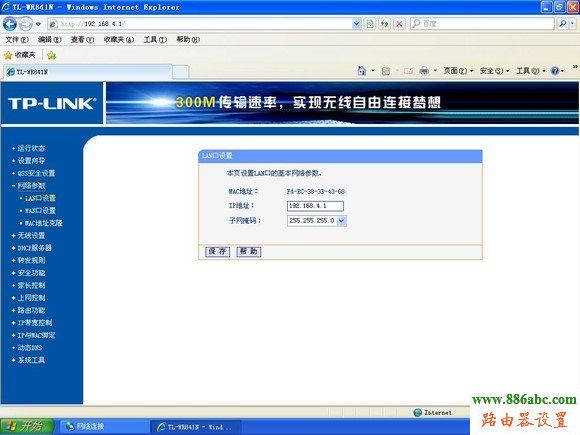Click the Home page icon
The height and width of the screenshot is (435, 580).
[x=362, y=71]
